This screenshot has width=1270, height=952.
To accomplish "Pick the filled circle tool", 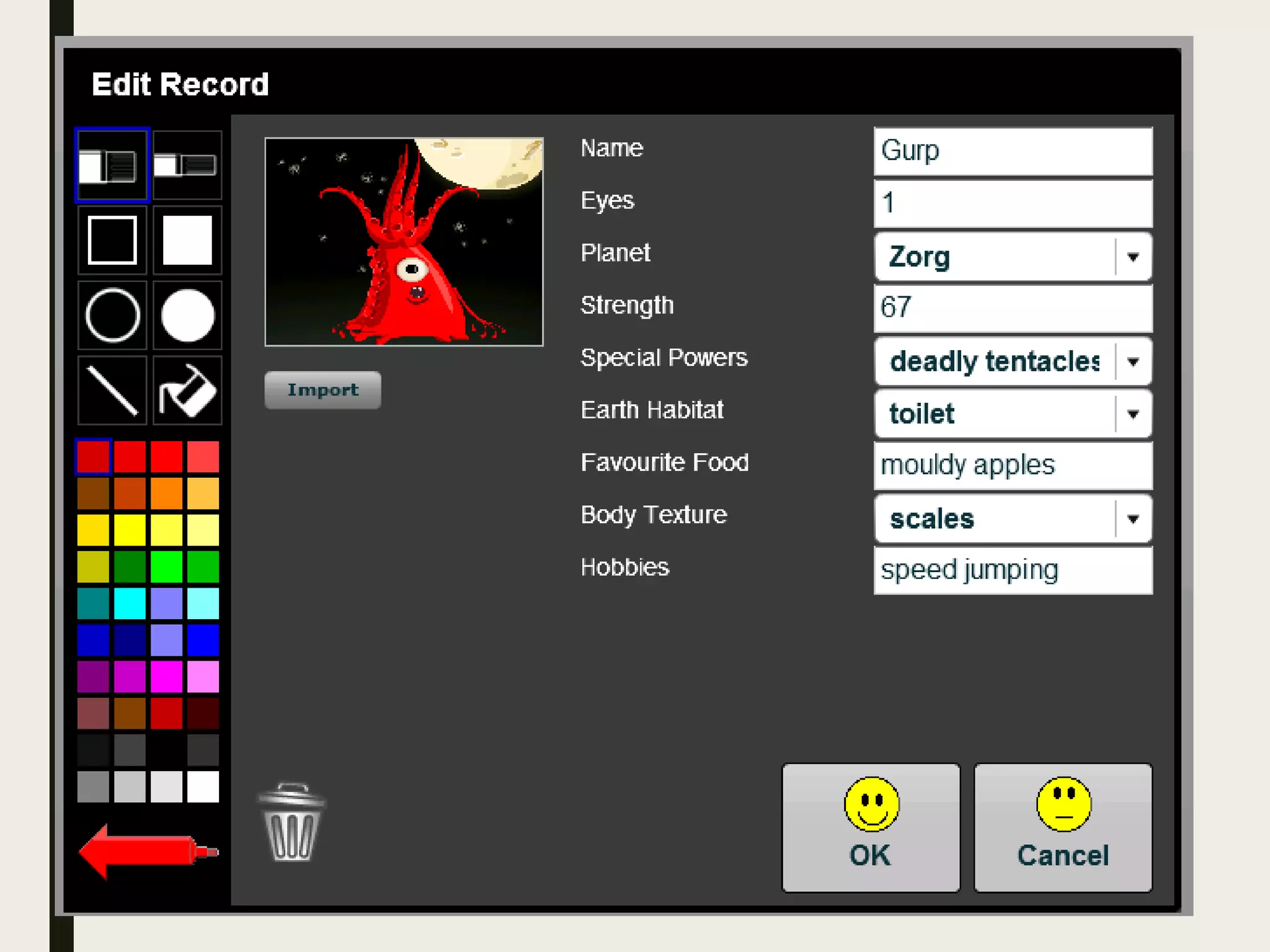I will pos(187,315).
